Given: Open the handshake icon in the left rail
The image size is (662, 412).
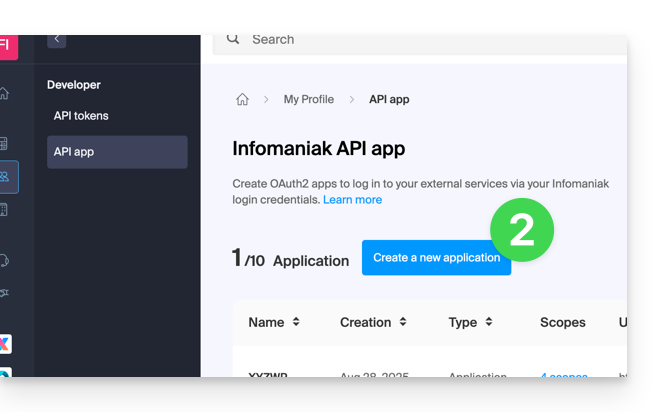Looking at the screenshot, I should pos(4,293).
